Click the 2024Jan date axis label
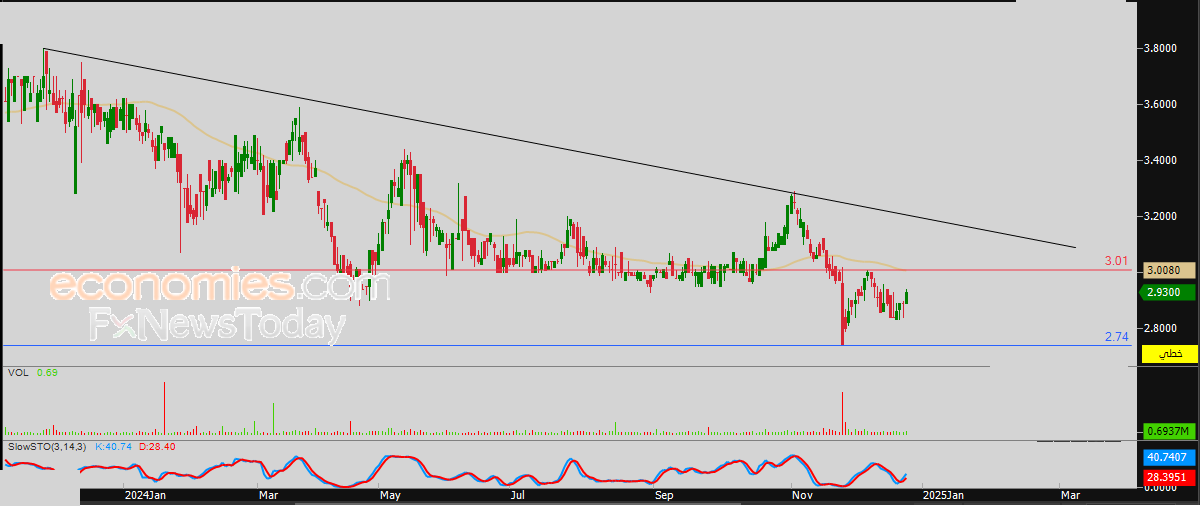Viewport: 1200px width, 506px height. click(x=145, y=495)
